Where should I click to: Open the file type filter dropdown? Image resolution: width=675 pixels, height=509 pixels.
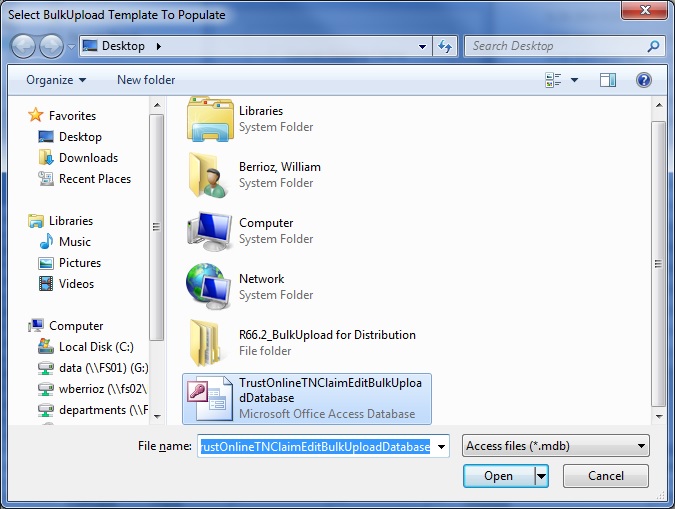pos(555,446)
